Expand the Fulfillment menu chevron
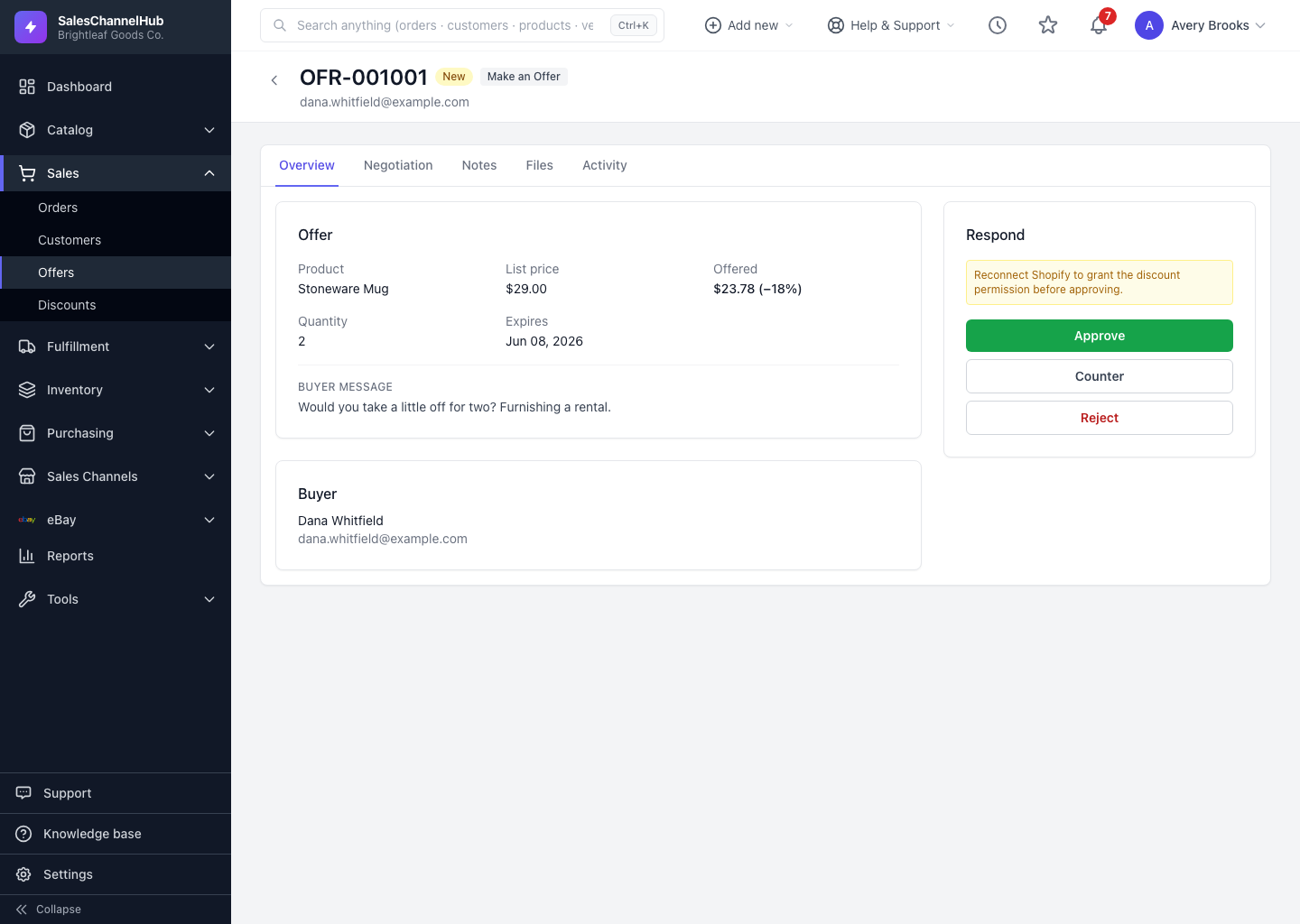 (209, 346)
